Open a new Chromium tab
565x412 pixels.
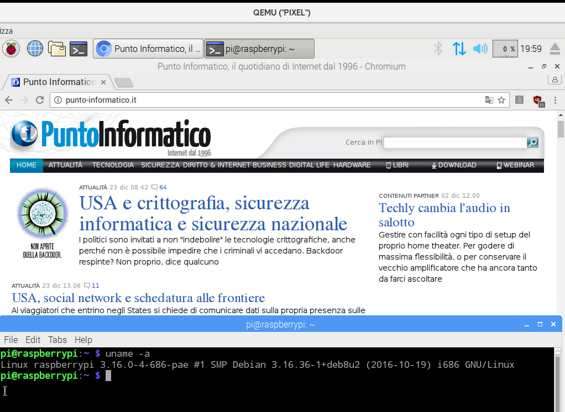coord(124,83)
